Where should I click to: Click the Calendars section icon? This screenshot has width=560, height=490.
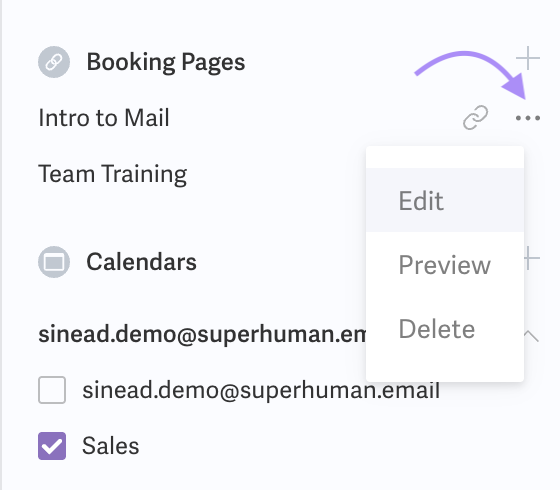[x=54, y=262]
